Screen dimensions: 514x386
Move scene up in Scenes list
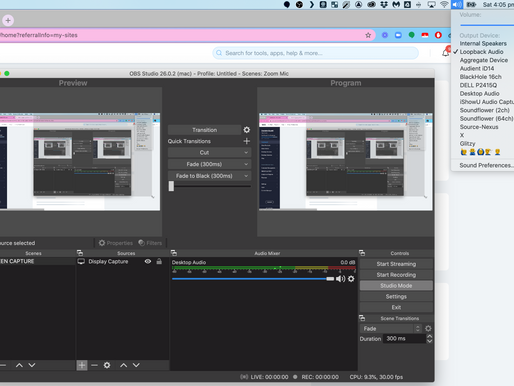click(x=19, y=365)
